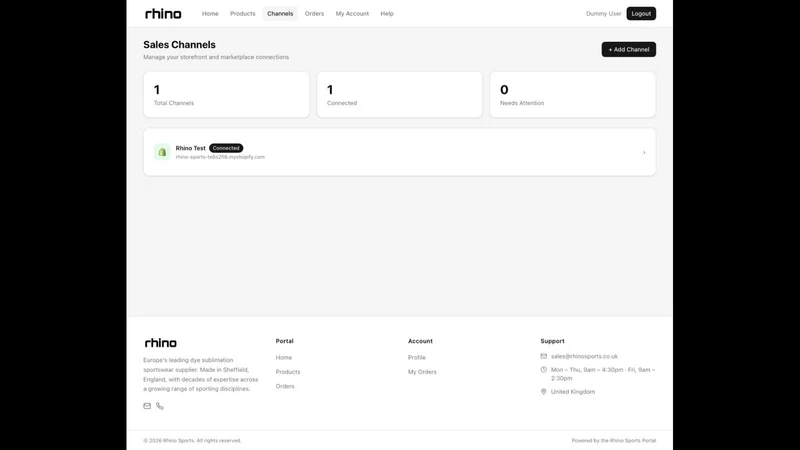800x450 pixels.
Task: Open the Shopify icon for Rhino Test
Action: (162, 152)
